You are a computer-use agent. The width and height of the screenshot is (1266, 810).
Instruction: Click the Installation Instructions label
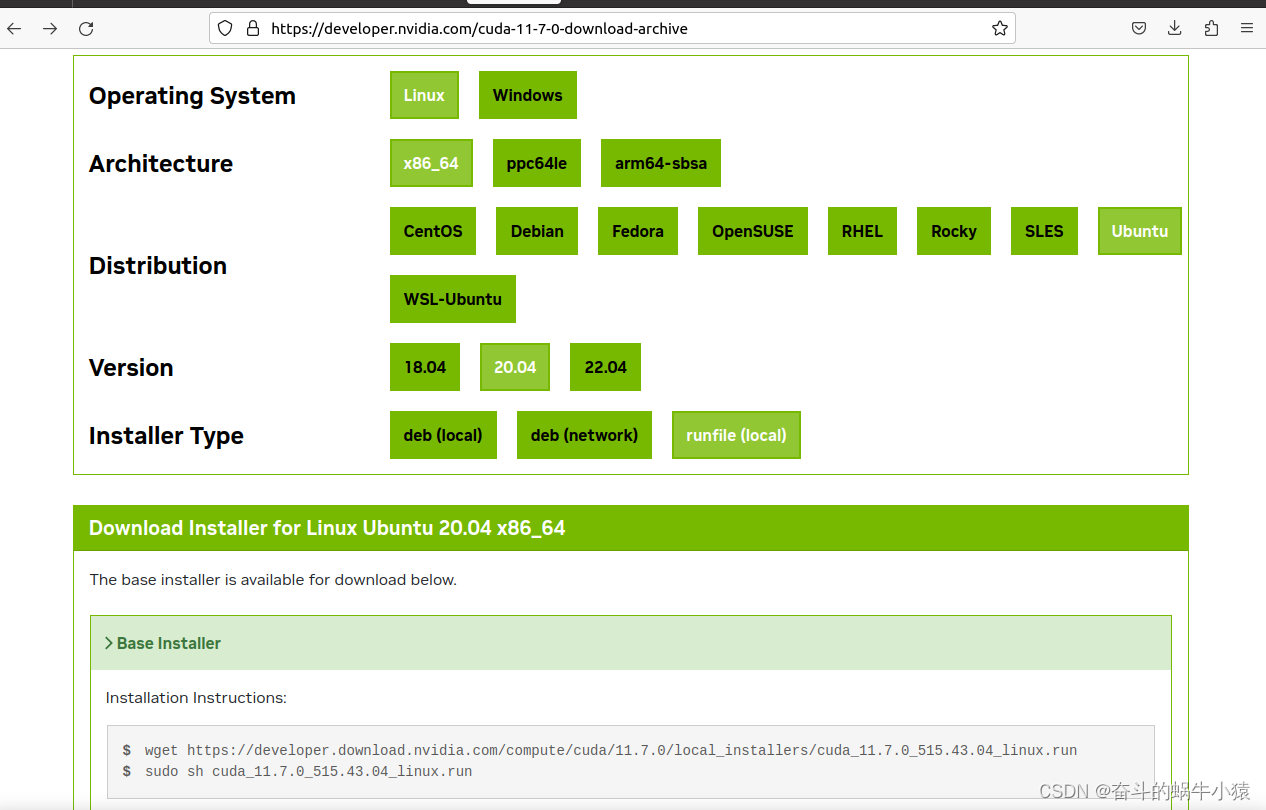196,698
